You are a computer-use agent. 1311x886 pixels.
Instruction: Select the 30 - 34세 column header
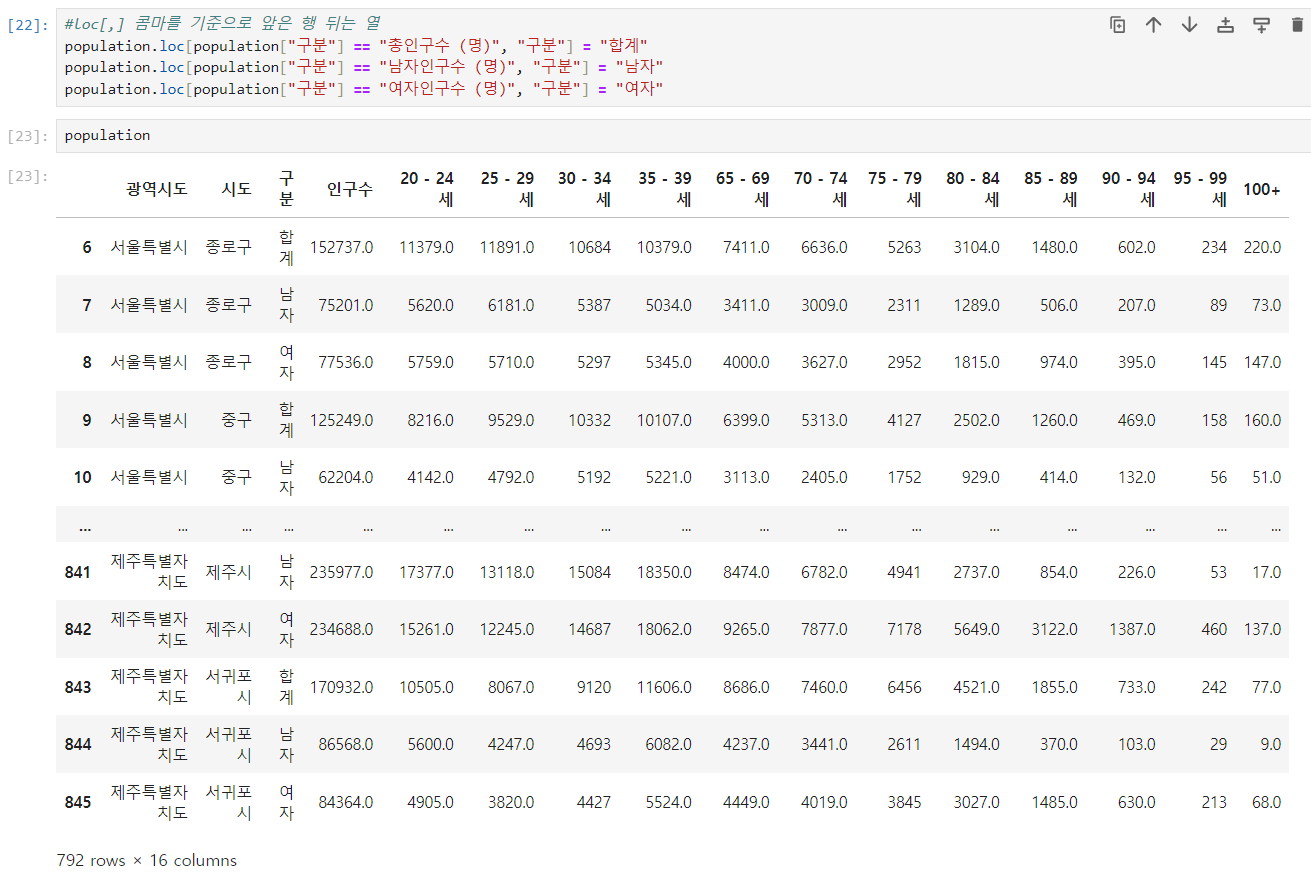[585, 189]
